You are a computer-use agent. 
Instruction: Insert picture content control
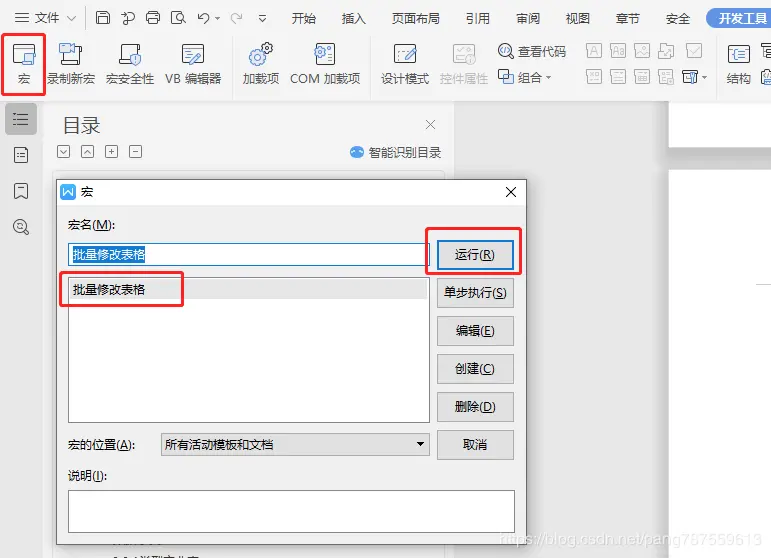click(642, 51)
